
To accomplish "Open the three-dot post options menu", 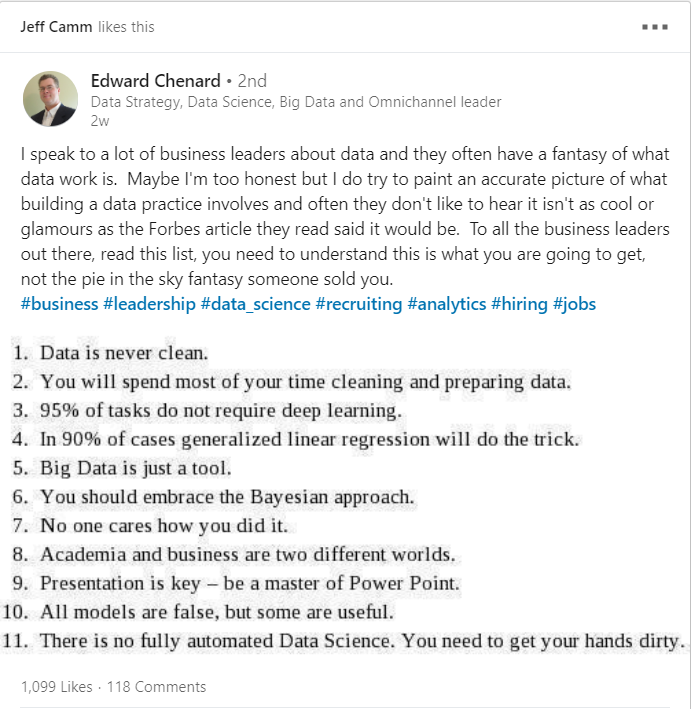I will click(654, 27).
